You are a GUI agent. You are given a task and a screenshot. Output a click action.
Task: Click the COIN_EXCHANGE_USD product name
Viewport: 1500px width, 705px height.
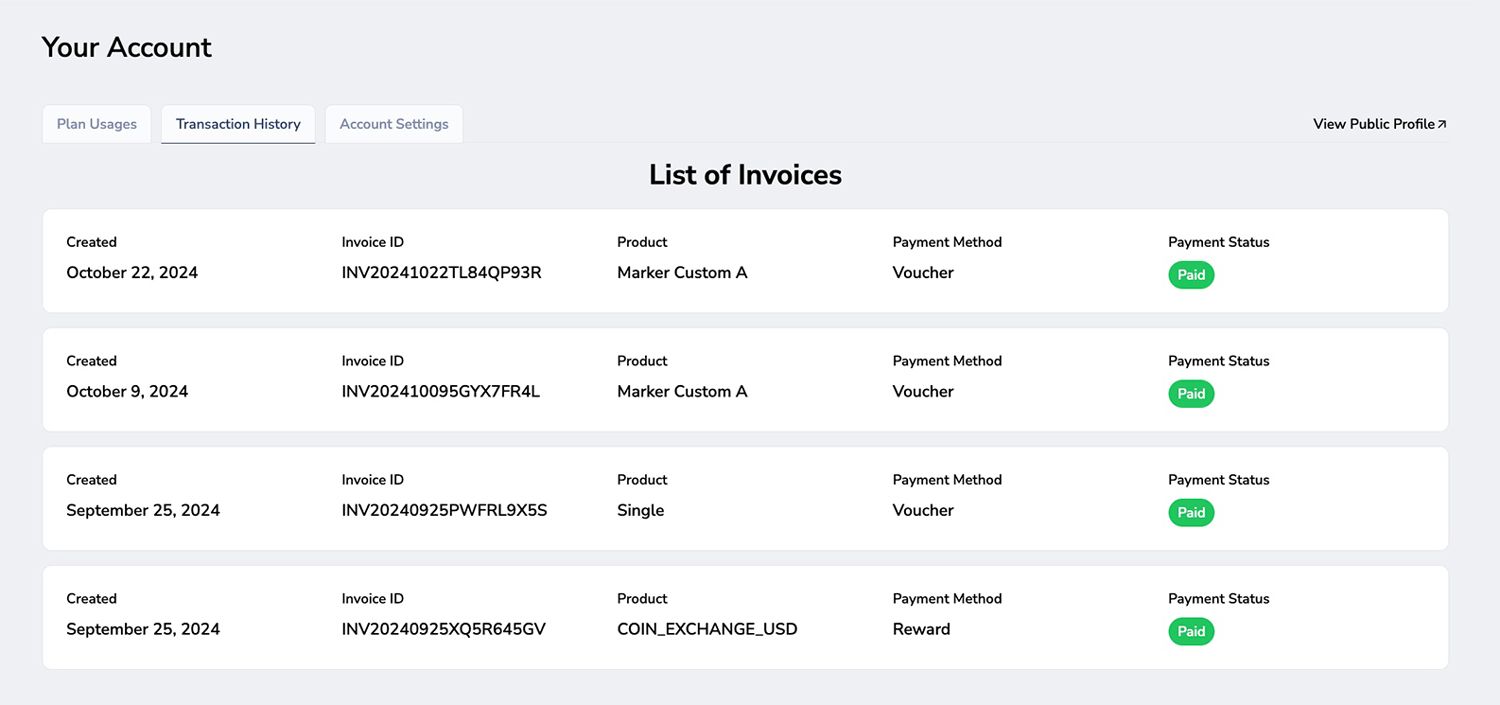[x=707, y=630]
